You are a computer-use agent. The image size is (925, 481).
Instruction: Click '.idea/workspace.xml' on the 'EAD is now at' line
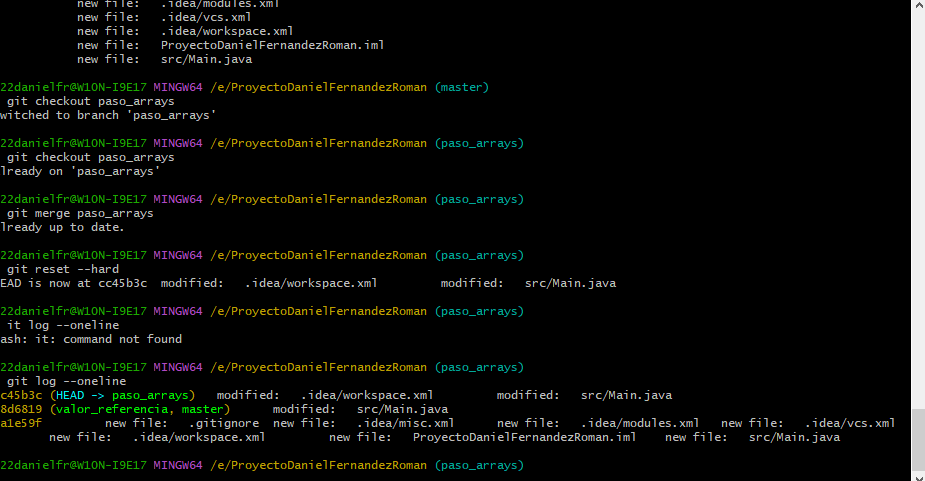pyautogui.click(x=311, y=283)
